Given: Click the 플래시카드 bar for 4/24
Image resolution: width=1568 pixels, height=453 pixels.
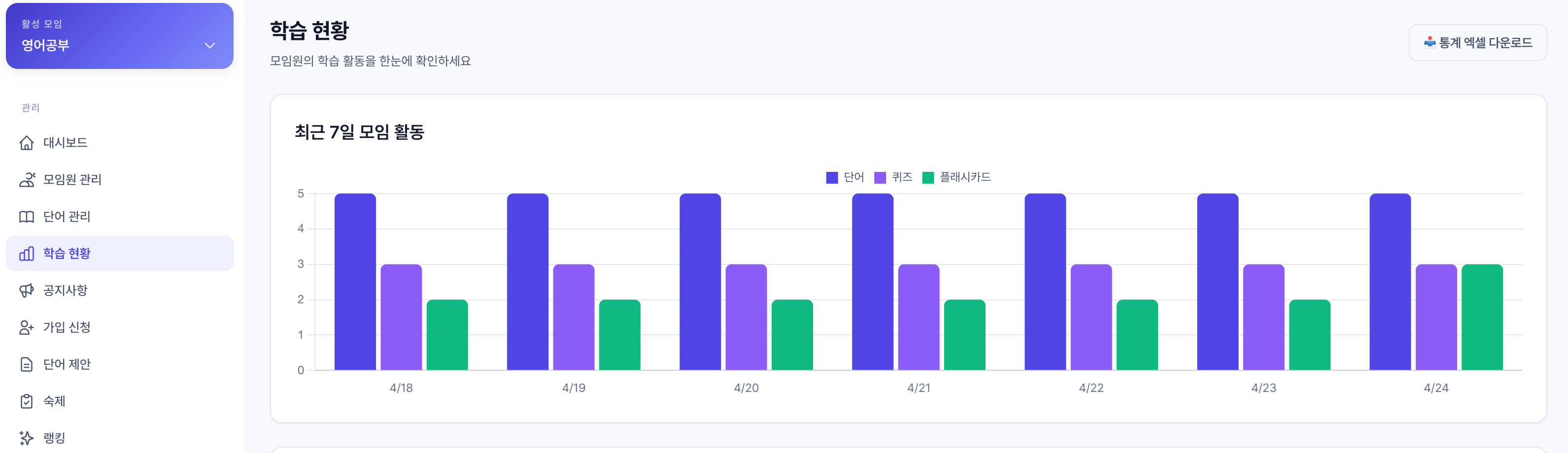Looking at the screenshot, I should [1482, 318].
